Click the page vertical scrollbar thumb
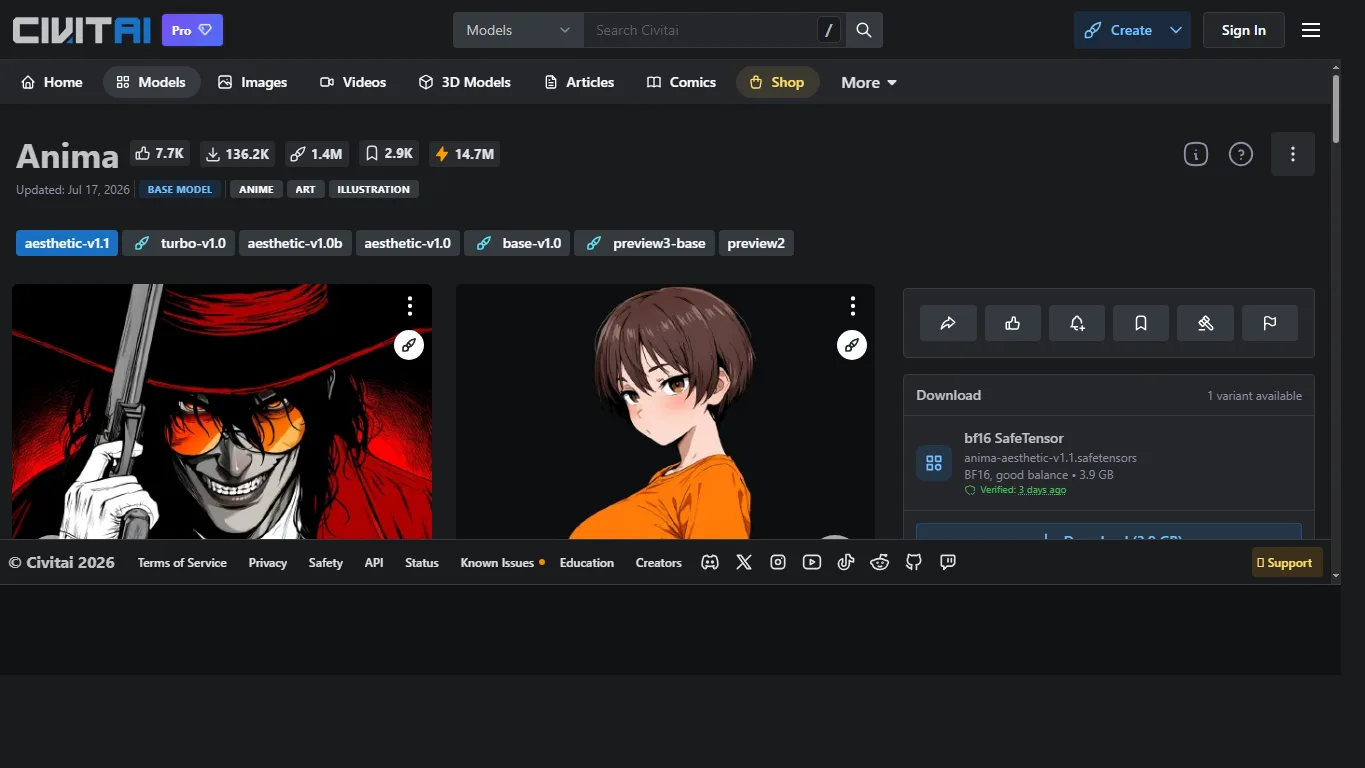This screenshot has height=768, width=1365. point(1336,110)
